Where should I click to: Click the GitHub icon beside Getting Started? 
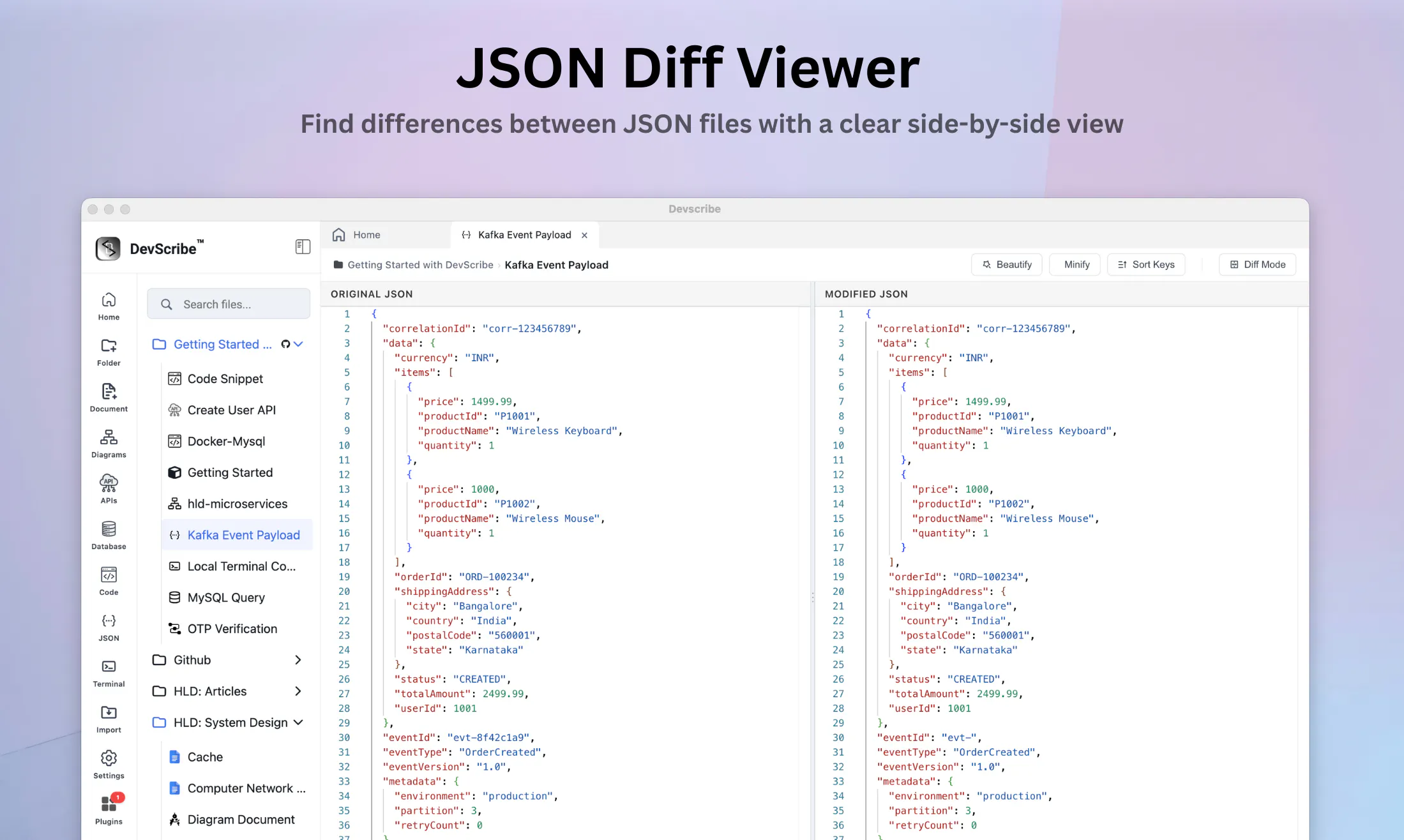[x=285, y=344]
